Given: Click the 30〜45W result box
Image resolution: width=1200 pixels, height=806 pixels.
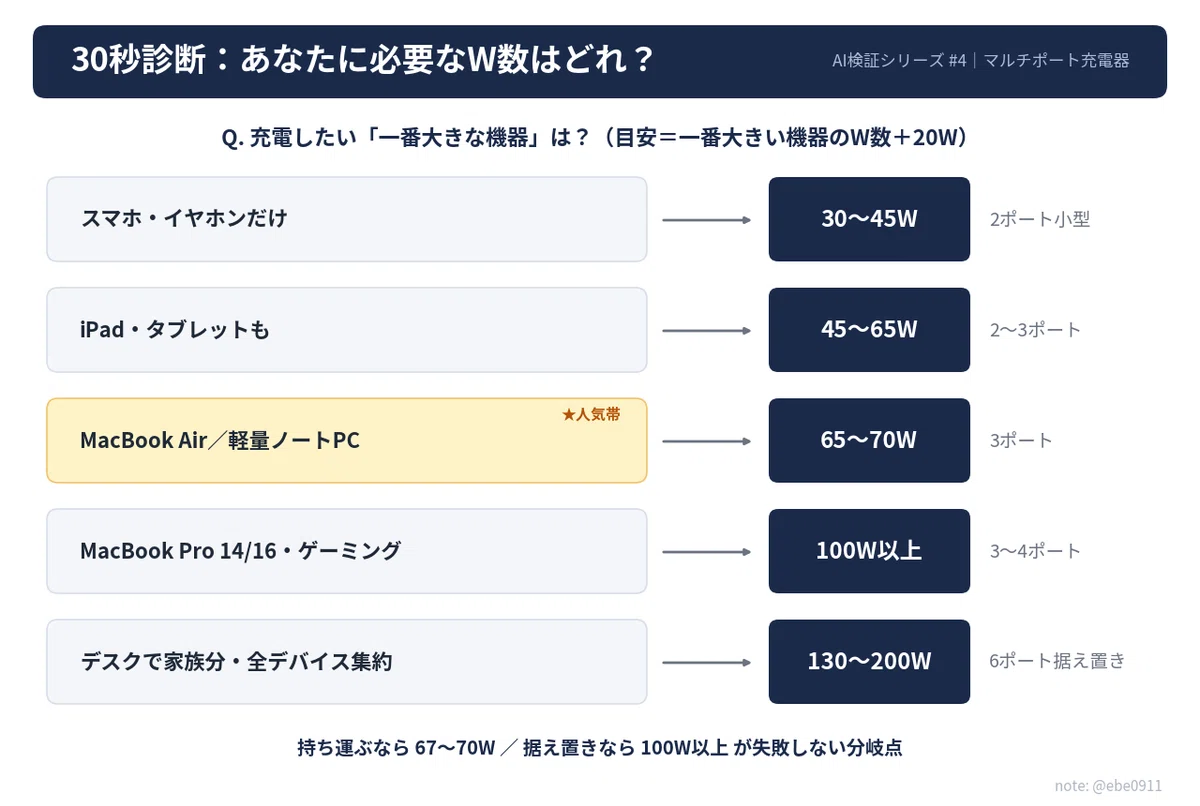Looking at the screenshot, I should [x=869, y=219].
